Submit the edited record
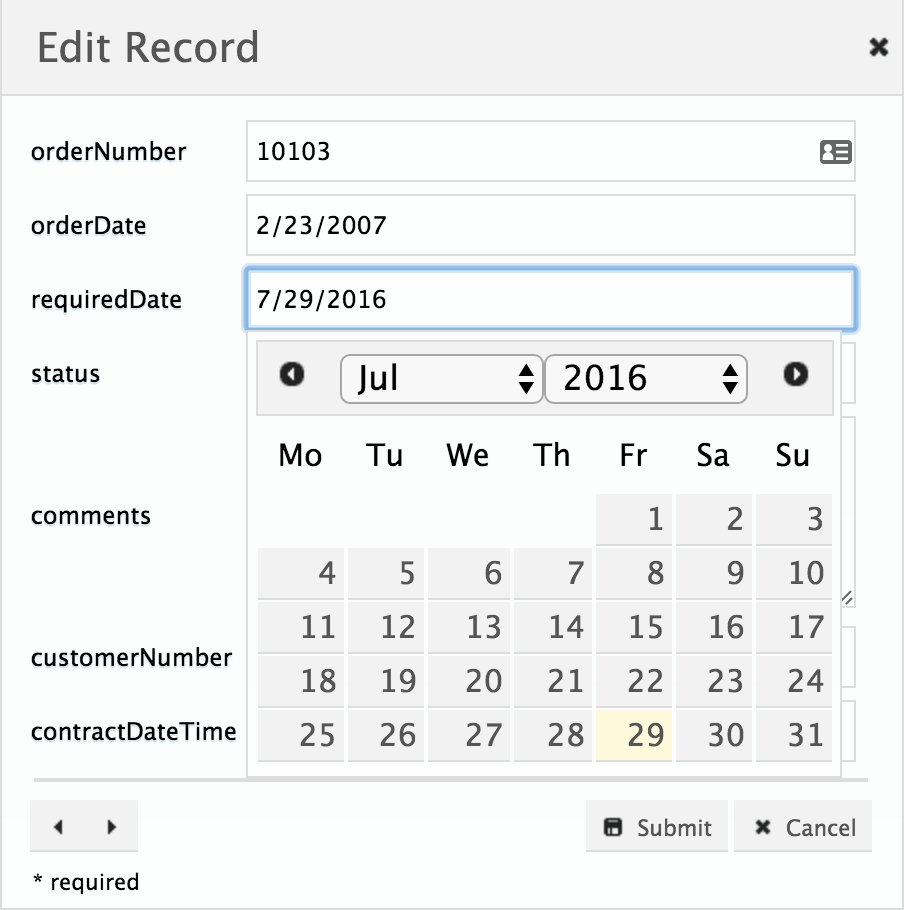 [x=657, y=826]
